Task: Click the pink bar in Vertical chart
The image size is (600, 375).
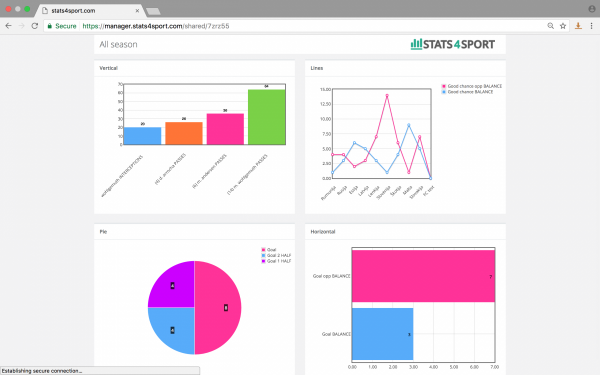Action: [225, 129]
